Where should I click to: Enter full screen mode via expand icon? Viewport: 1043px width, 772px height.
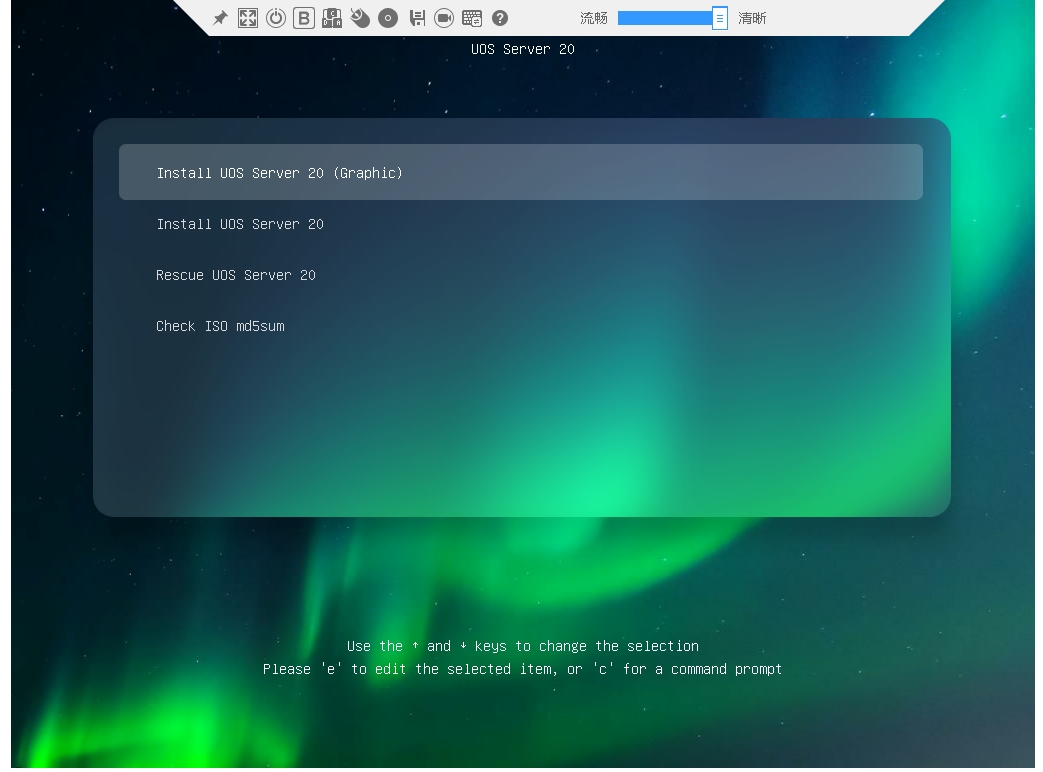coord(248,18)
